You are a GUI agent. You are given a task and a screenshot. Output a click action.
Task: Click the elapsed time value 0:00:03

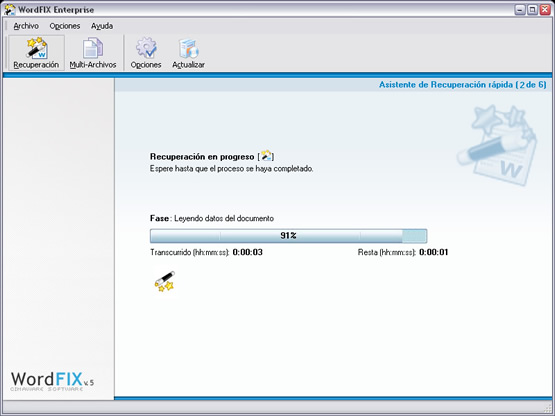(x=247, y=252)
